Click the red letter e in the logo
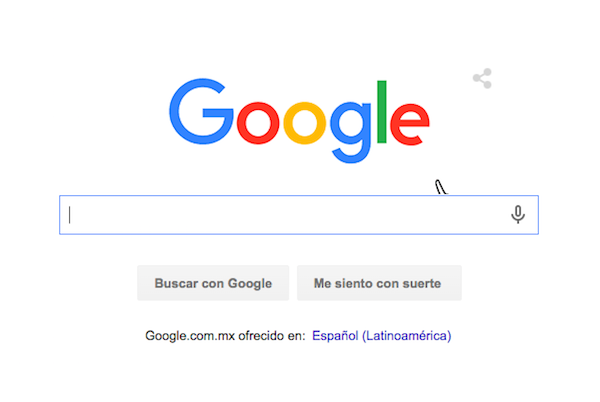Viewport: 600px width, 402px height. click(x=410, y=124)
